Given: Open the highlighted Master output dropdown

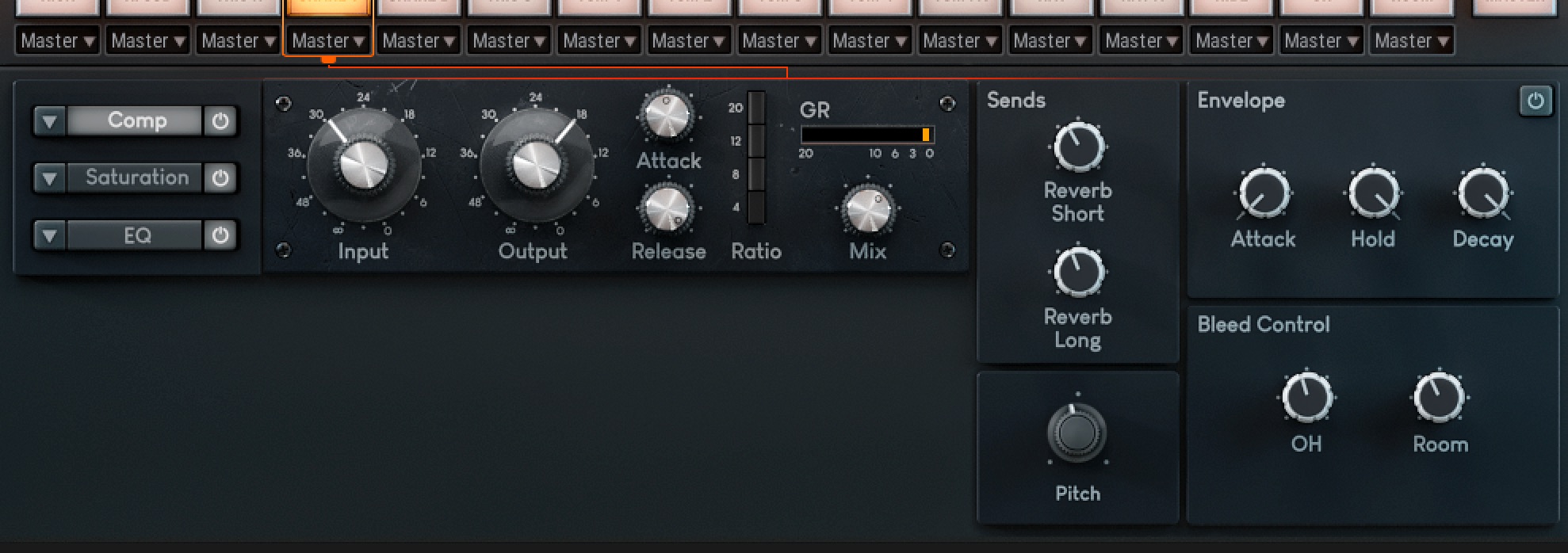Looking at the screenshot, I should [328, 40].
